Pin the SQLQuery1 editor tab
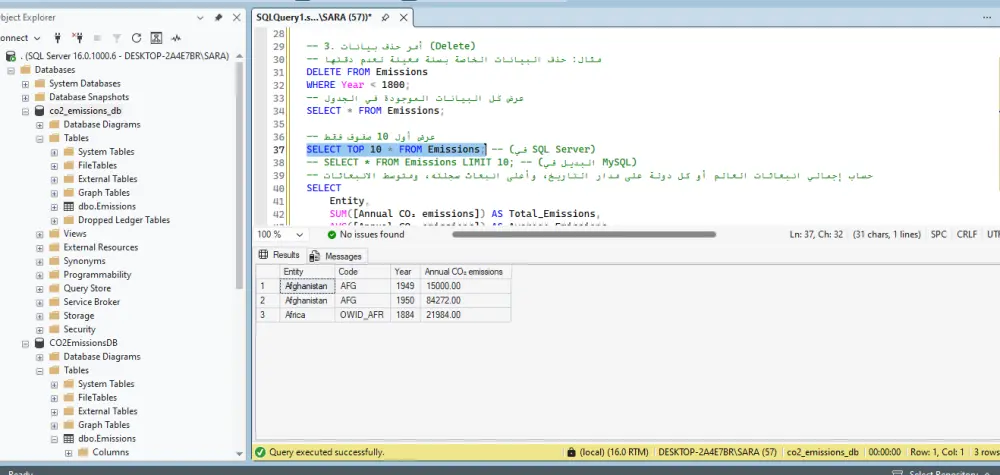This screenshot has width=1000, height=475. (386, 18)
